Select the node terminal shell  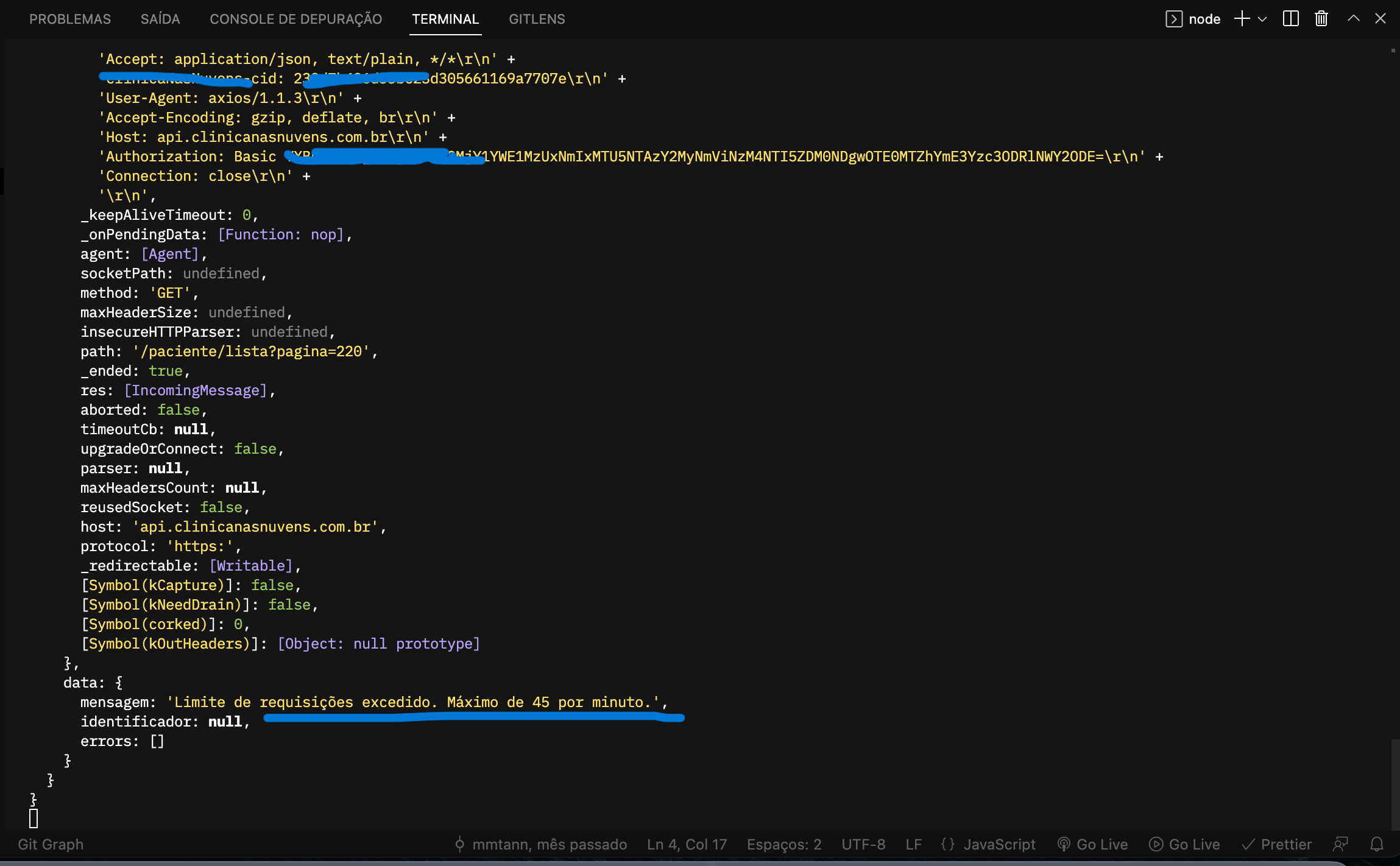(1193, 19)
